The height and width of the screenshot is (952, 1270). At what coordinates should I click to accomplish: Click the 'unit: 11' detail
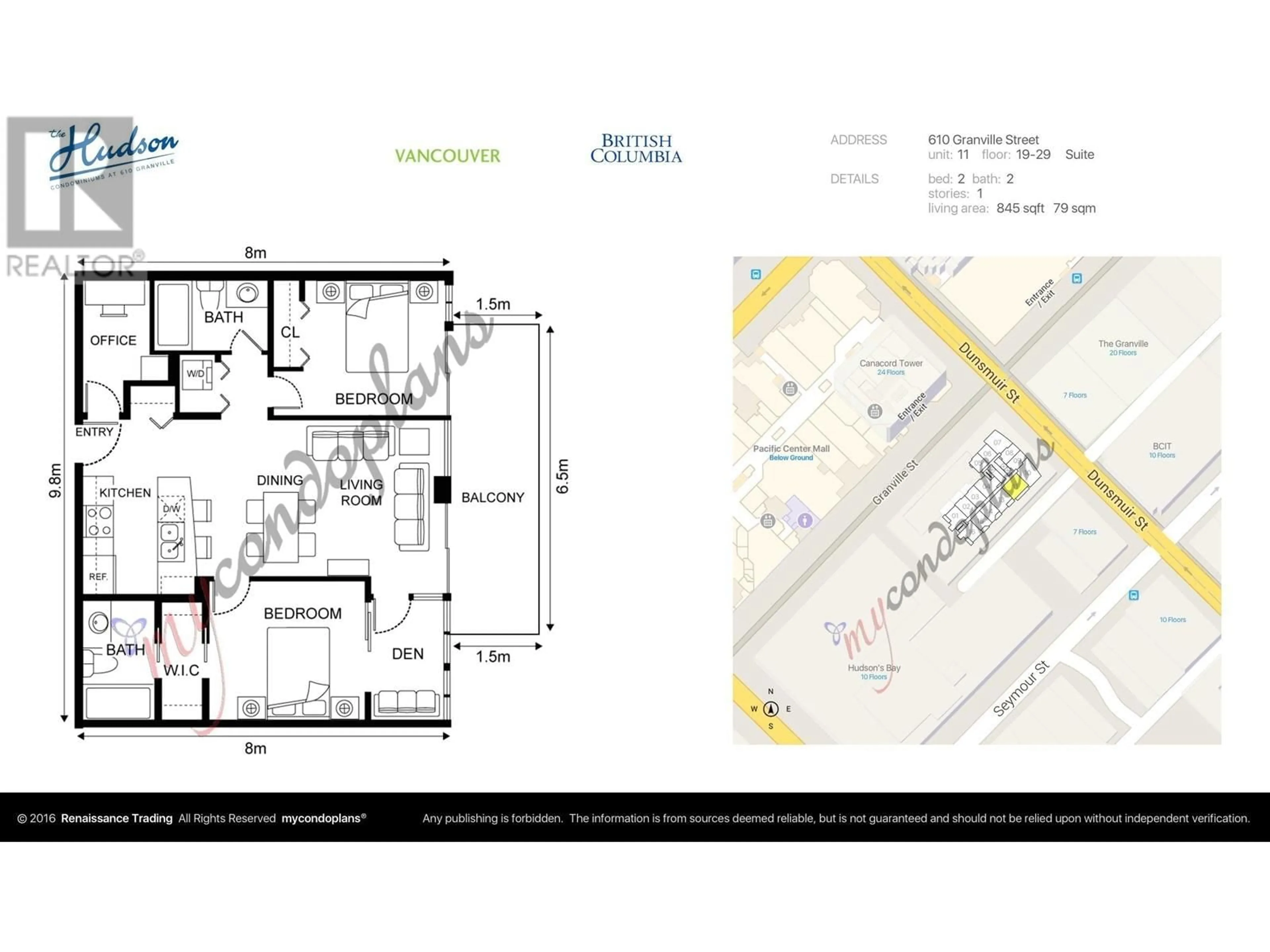(949, 154)
